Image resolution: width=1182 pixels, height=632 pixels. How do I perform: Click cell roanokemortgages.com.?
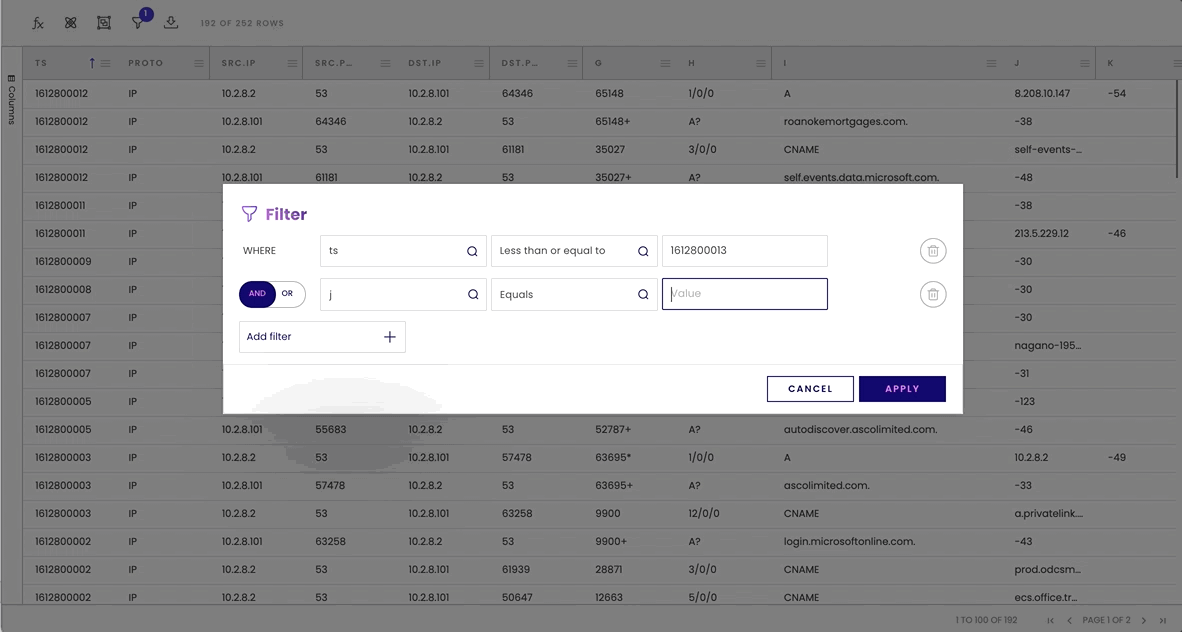click(x=846, y=121)
